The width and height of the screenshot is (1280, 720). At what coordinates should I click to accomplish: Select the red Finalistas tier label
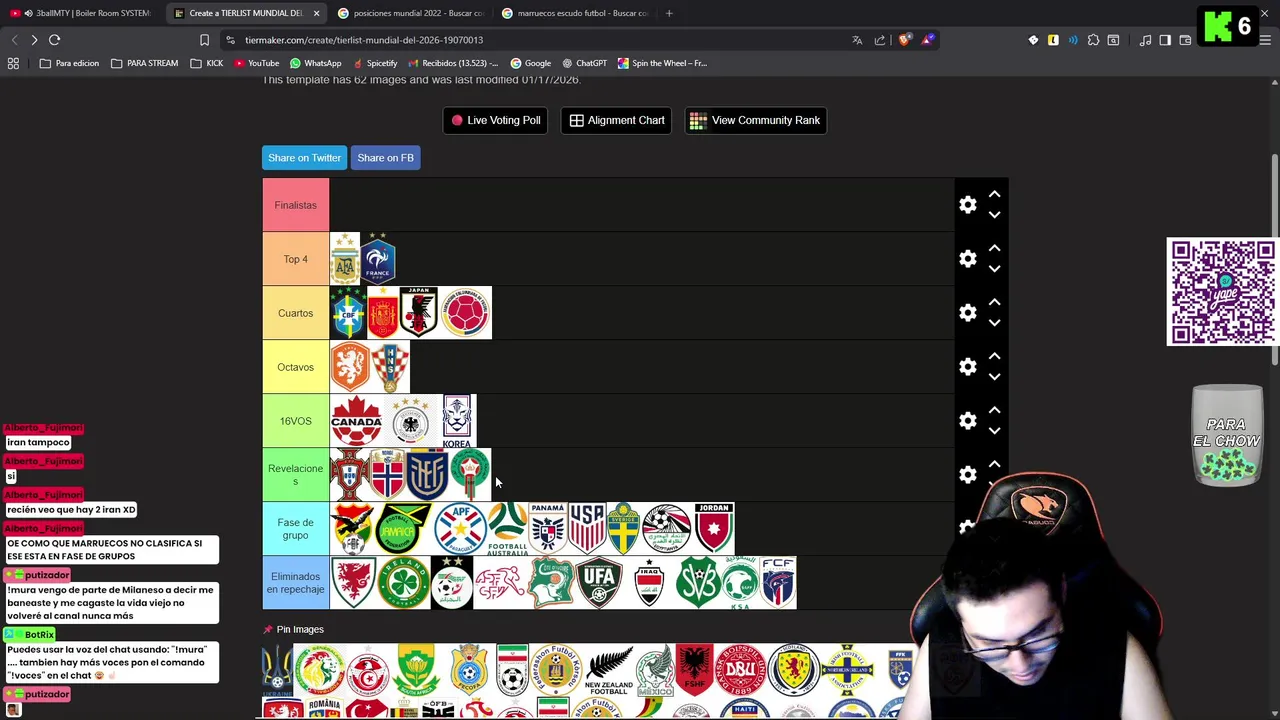pyautogui.click(x=295, y=205)
